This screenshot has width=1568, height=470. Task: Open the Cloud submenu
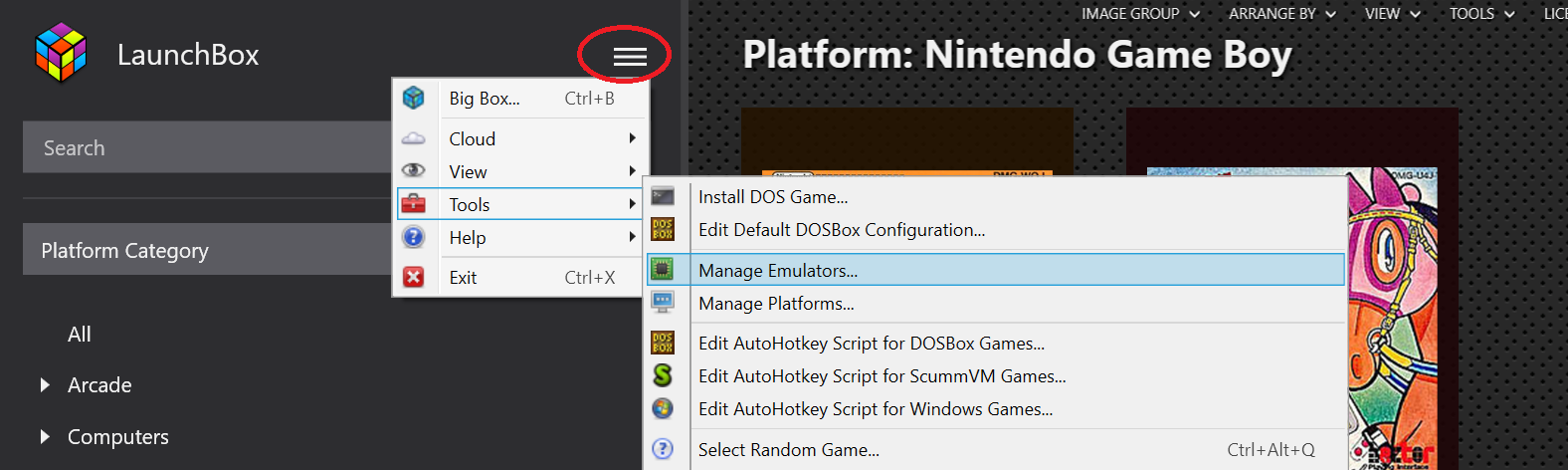pos(521,138)
